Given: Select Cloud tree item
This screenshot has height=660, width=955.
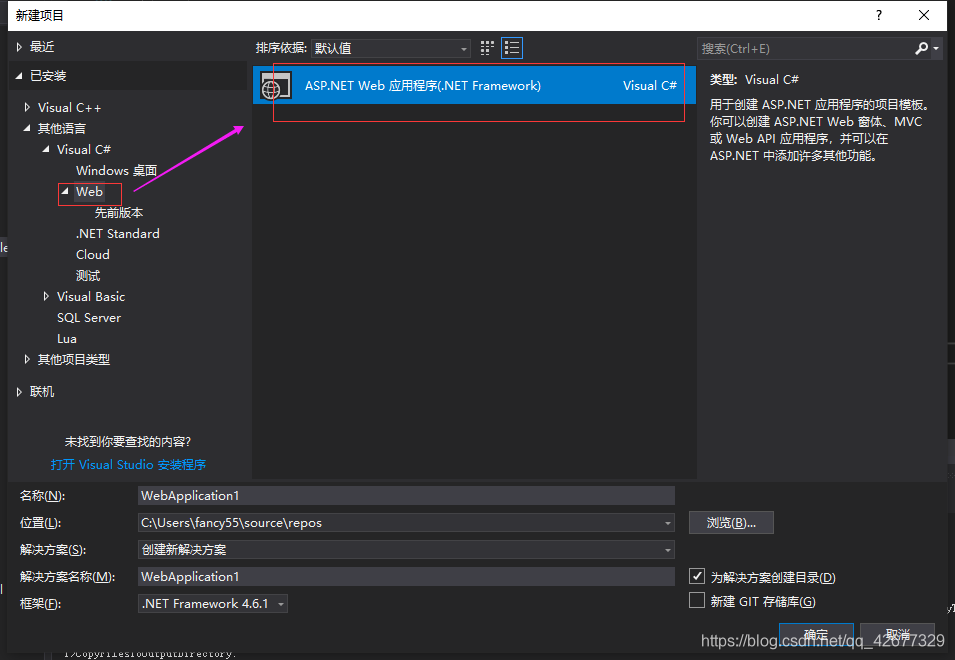Looking at the screenshot, I should pyautogui.click(x=93, y=255).
